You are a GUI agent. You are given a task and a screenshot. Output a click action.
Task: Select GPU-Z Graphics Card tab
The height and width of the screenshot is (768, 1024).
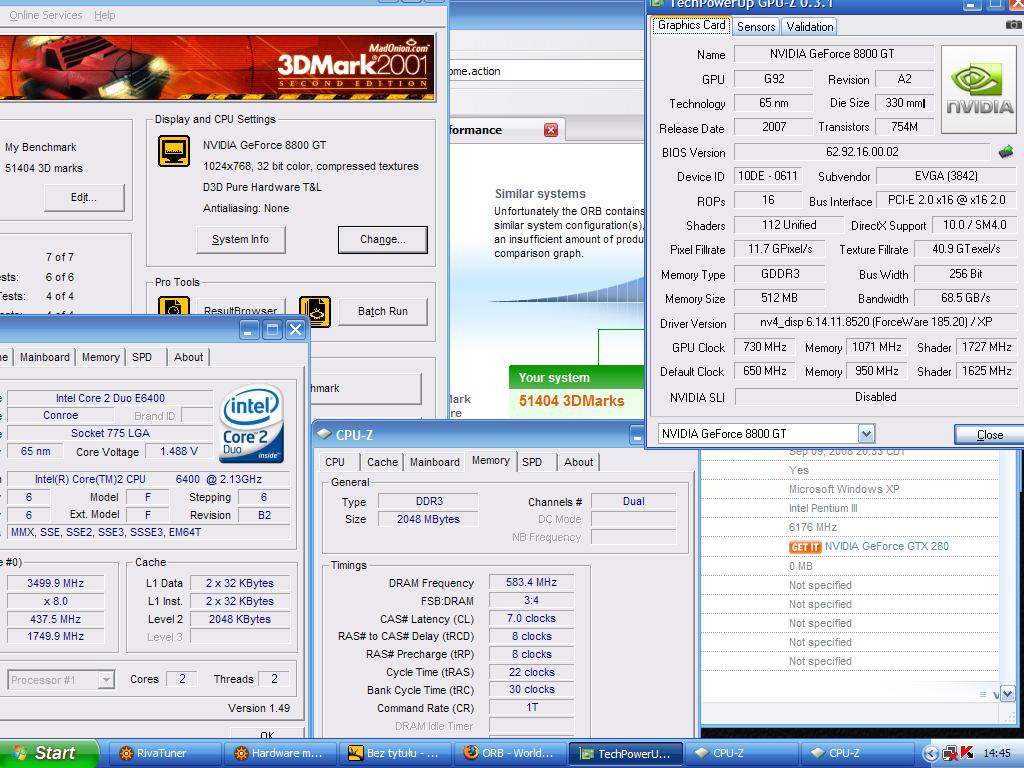pos(692,25)
